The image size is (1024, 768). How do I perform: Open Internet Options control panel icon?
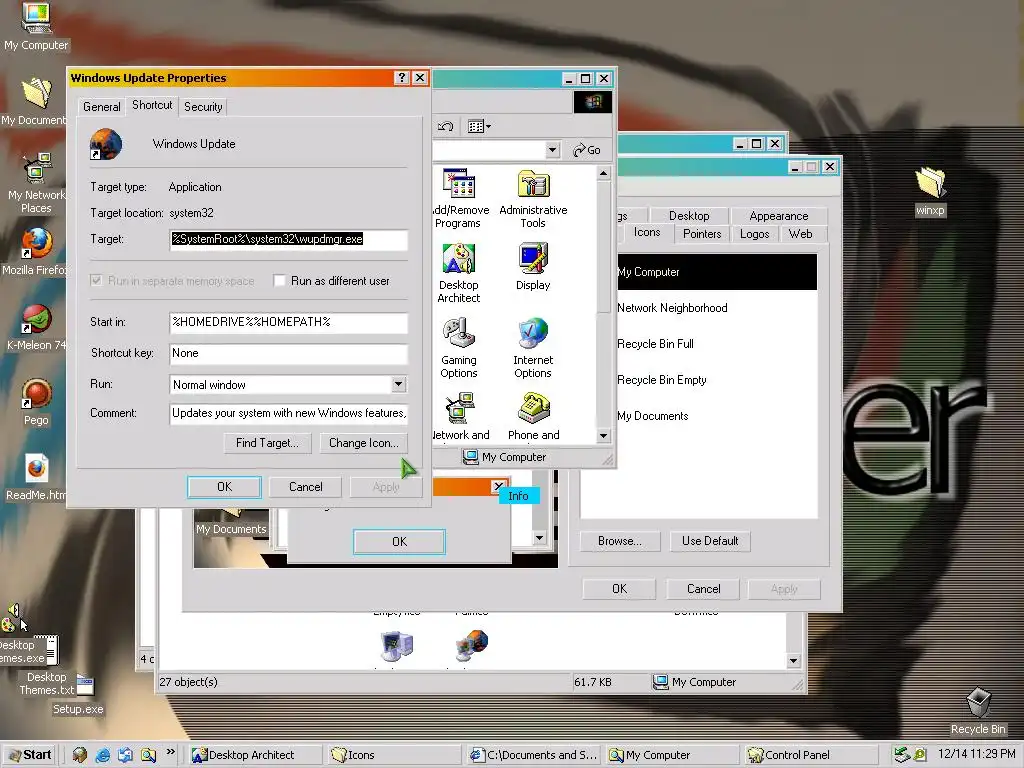point(533,348)
